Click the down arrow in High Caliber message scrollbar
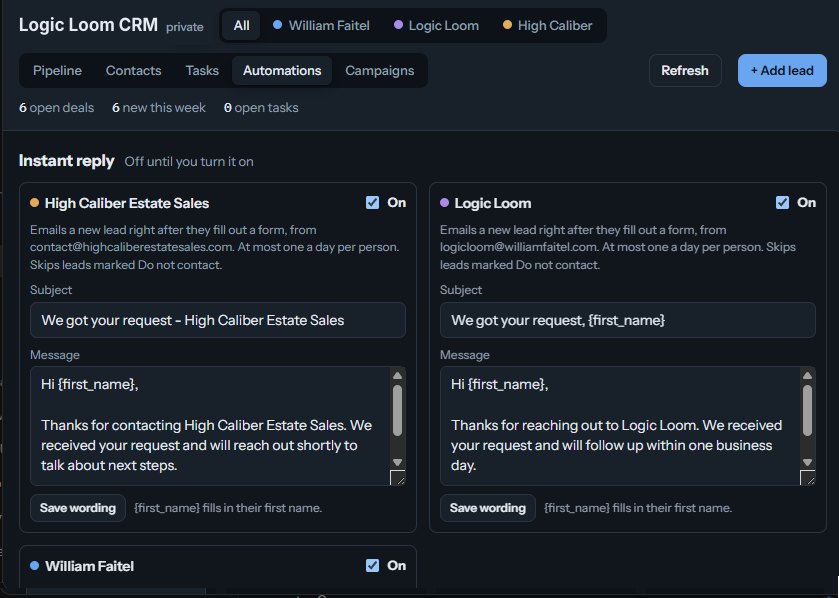839x598 pixels. pyautogui.click(x=397, y=462)
